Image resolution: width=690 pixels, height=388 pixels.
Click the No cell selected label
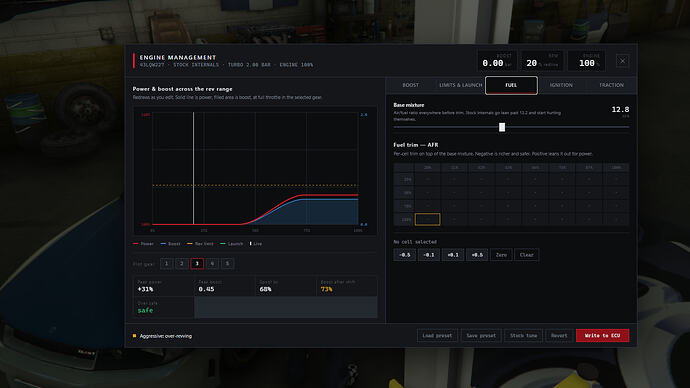415,242
